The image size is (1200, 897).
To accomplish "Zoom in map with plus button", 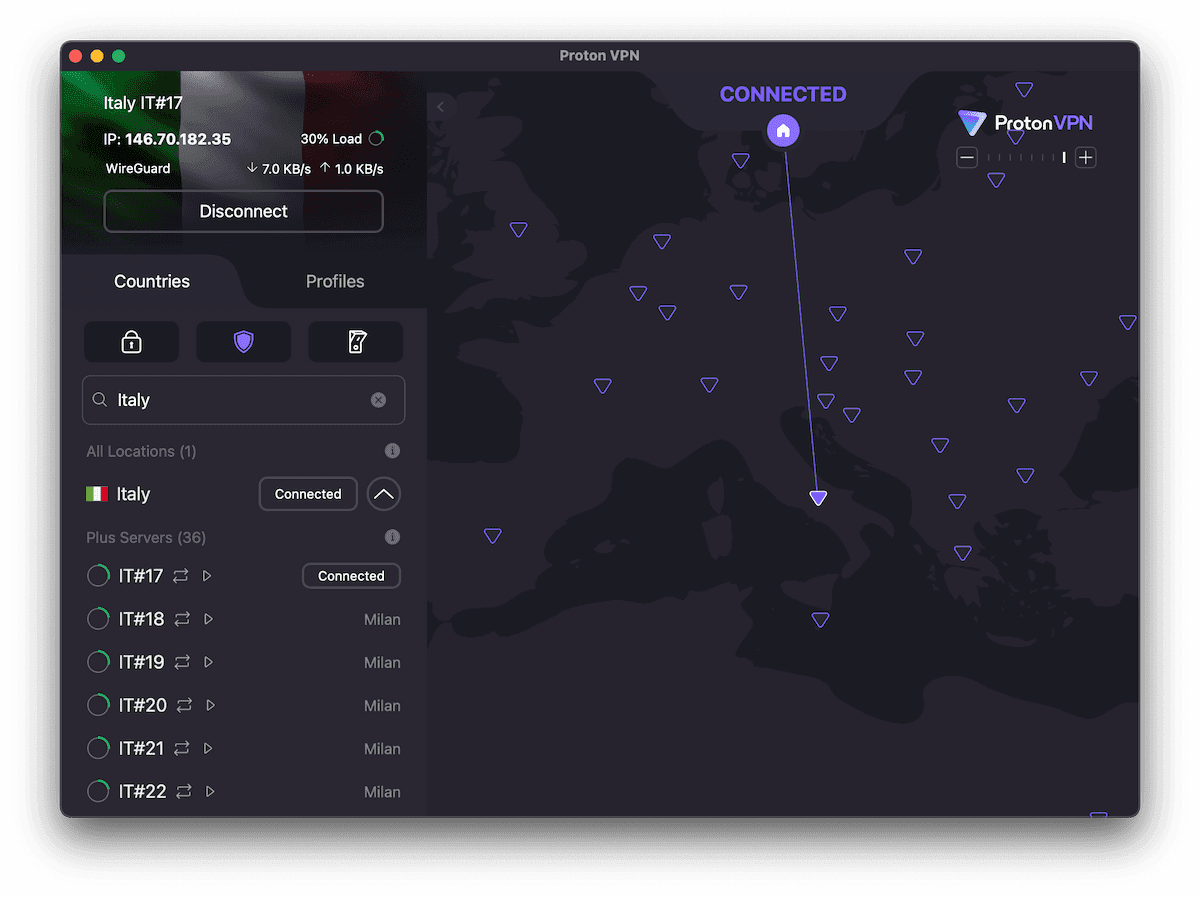I will tap(1086, 157).
